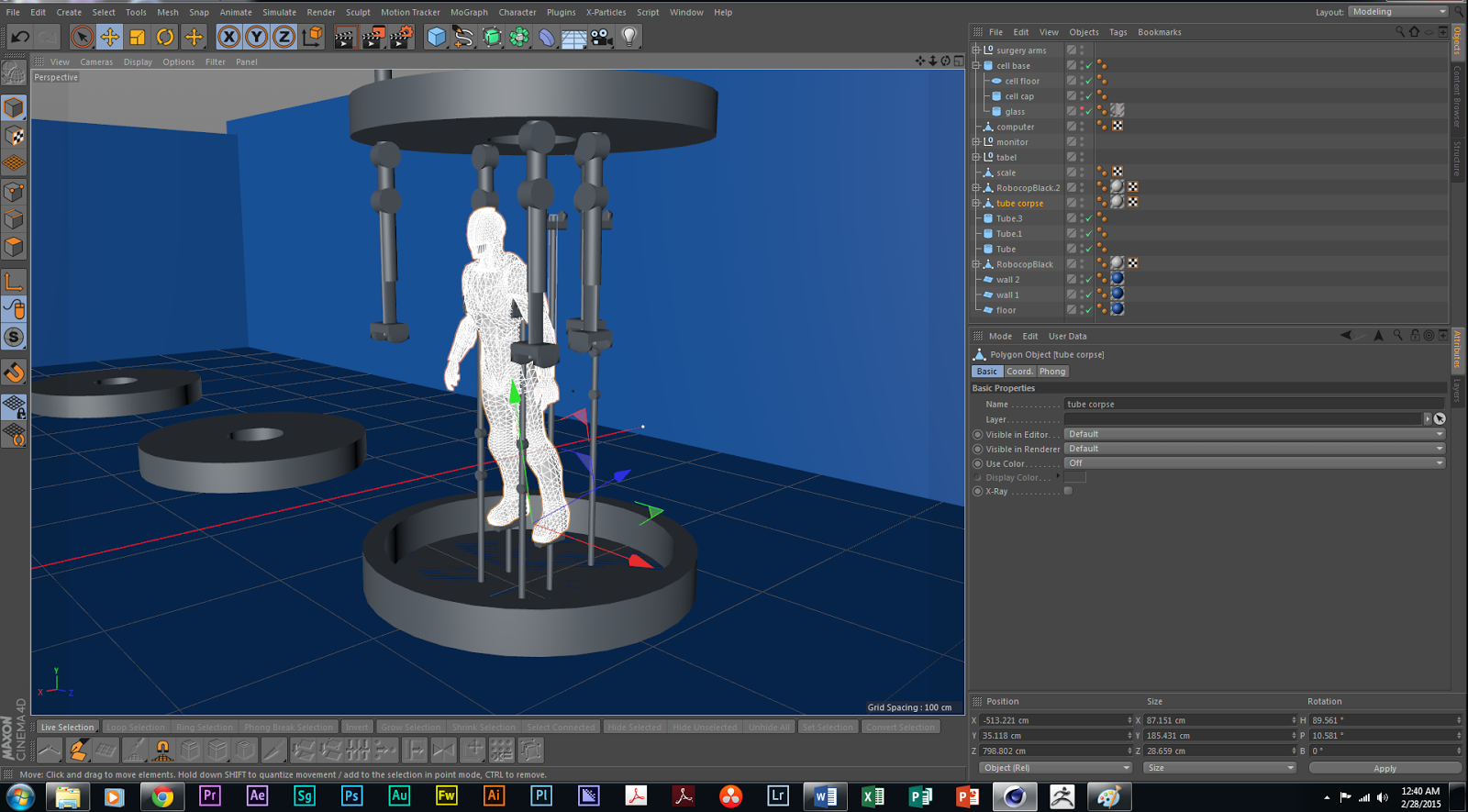Activate the Move tool in top toolbar
Viewport: 1468px width, 812px height.
(109, 37)
